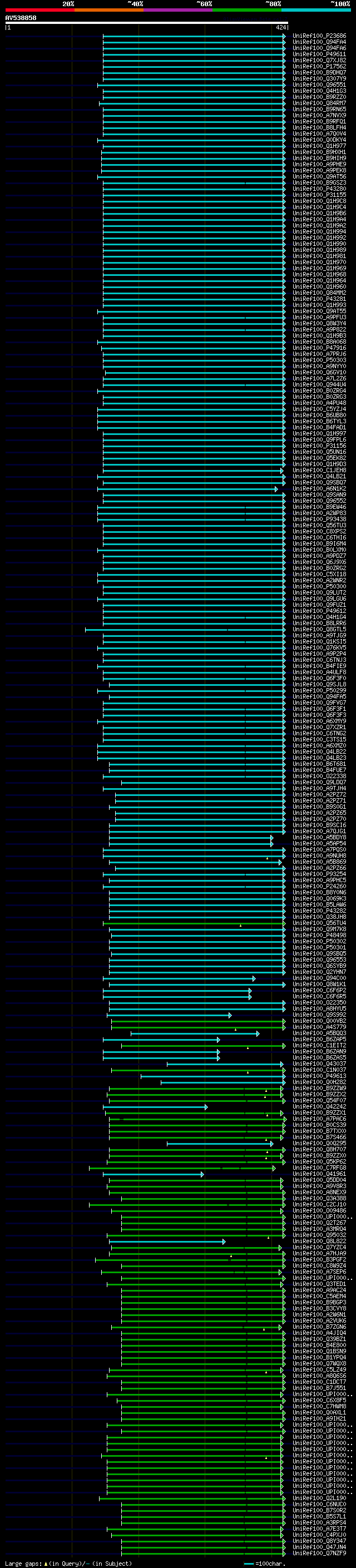Select hit label UniRef100_Q1H9C8
Viewport: 356px width, 1568px height.
point(319,201)
